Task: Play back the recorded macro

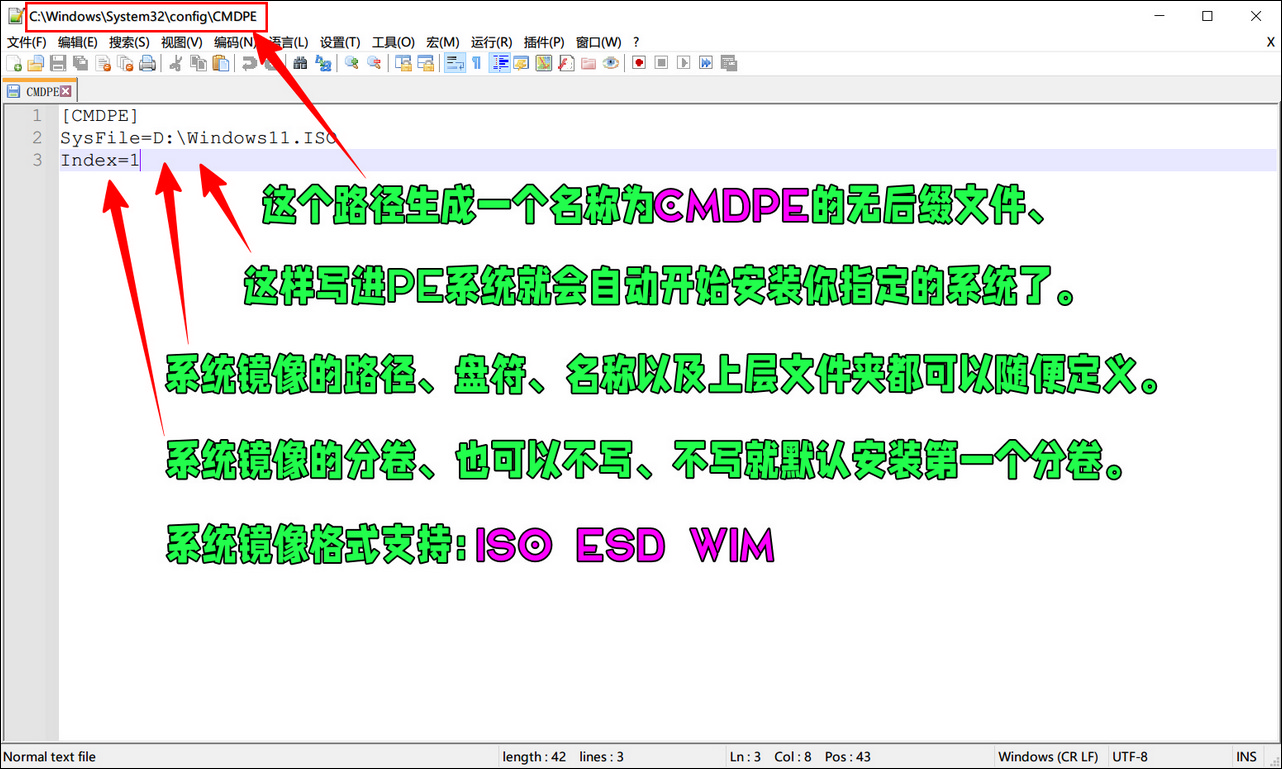Action: click(683, 63)
